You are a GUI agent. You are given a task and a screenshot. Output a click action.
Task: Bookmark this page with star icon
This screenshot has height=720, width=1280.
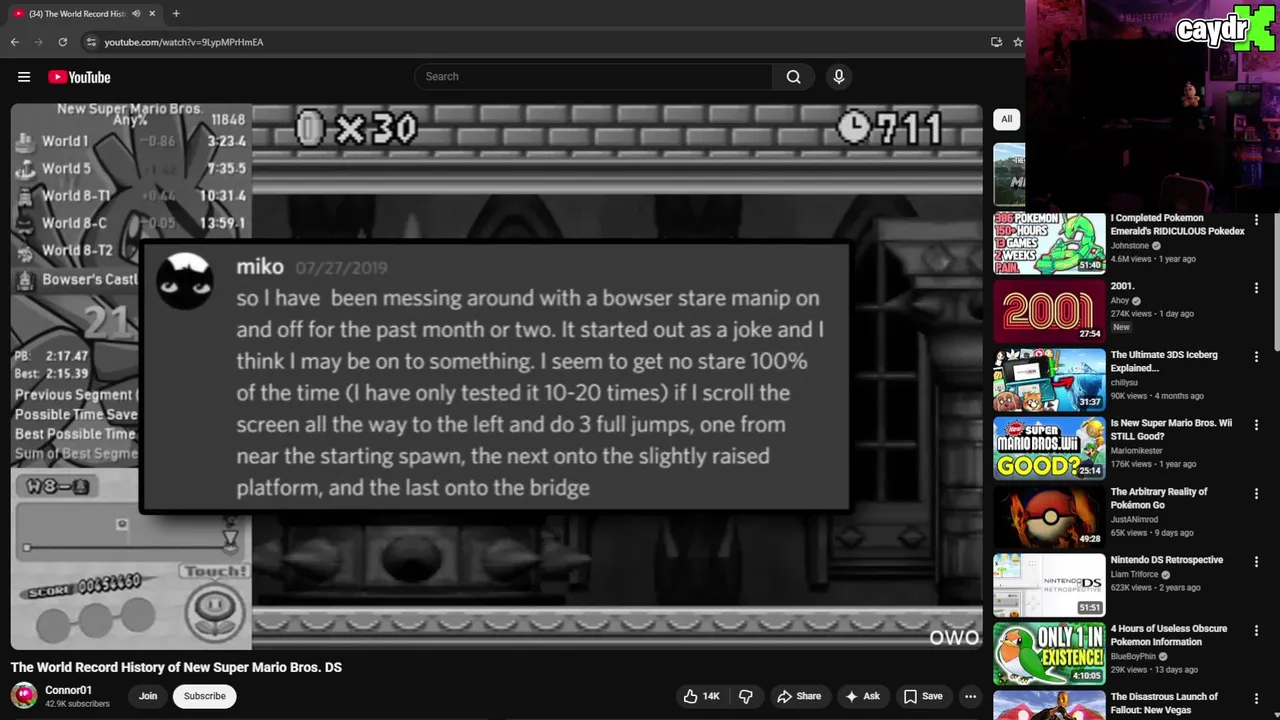pos(1018,42)
